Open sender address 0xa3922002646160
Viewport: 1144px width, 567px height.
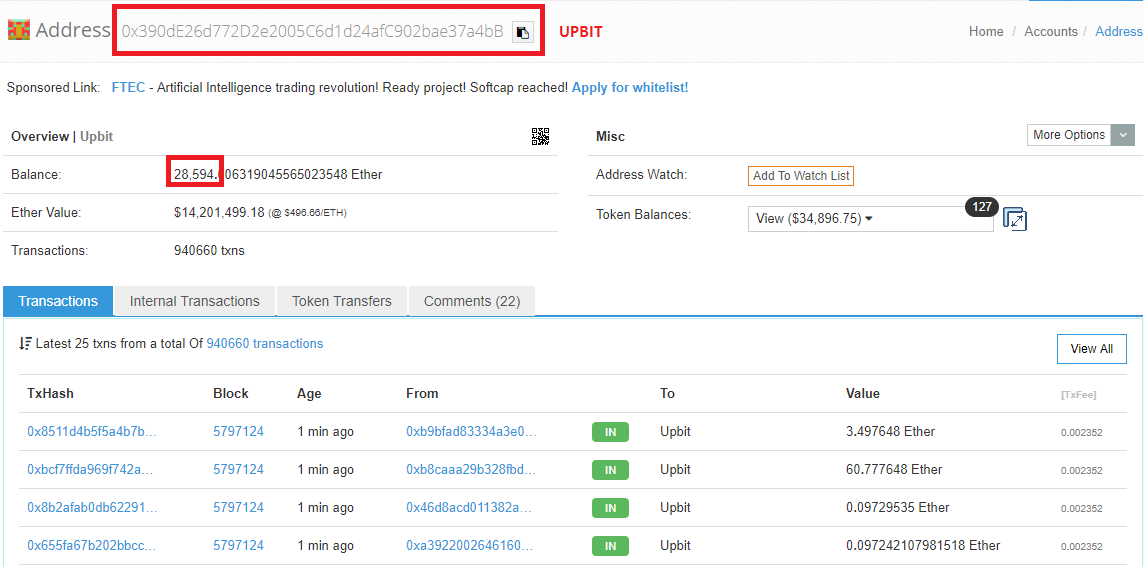[471, 545]
